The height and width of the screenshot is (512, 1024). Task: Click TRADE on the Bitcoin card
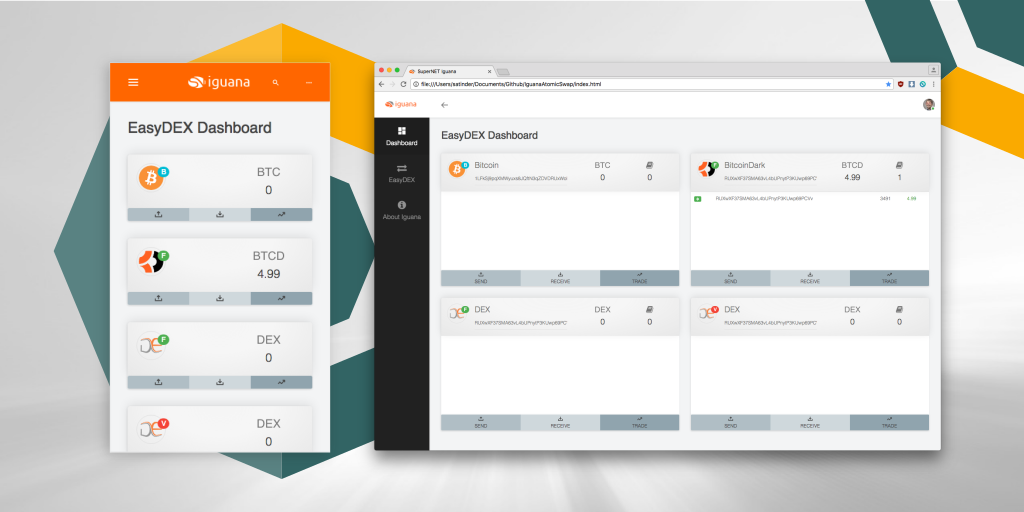tap(639, 278)
